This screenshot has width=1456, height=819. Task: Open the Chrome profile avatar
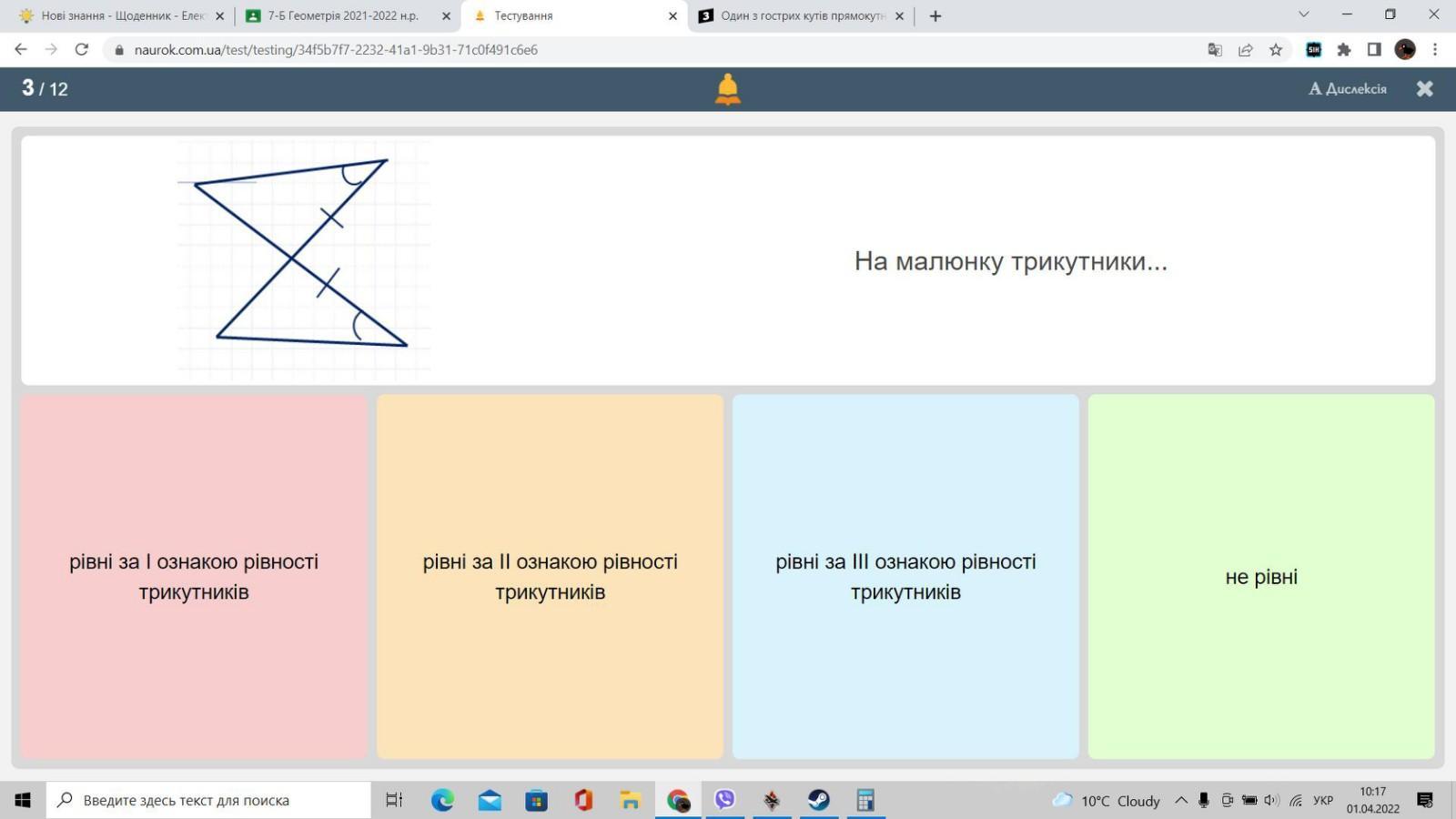coord(1405,49)
